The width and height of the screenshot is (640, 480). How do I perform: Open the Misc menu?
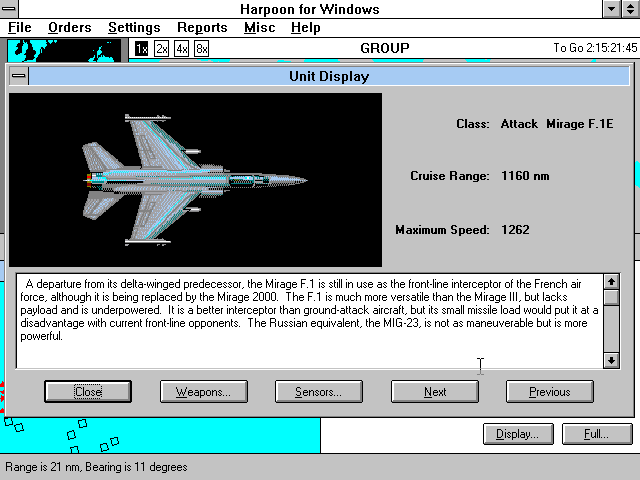pyautogui.click(x=260, y=27)
